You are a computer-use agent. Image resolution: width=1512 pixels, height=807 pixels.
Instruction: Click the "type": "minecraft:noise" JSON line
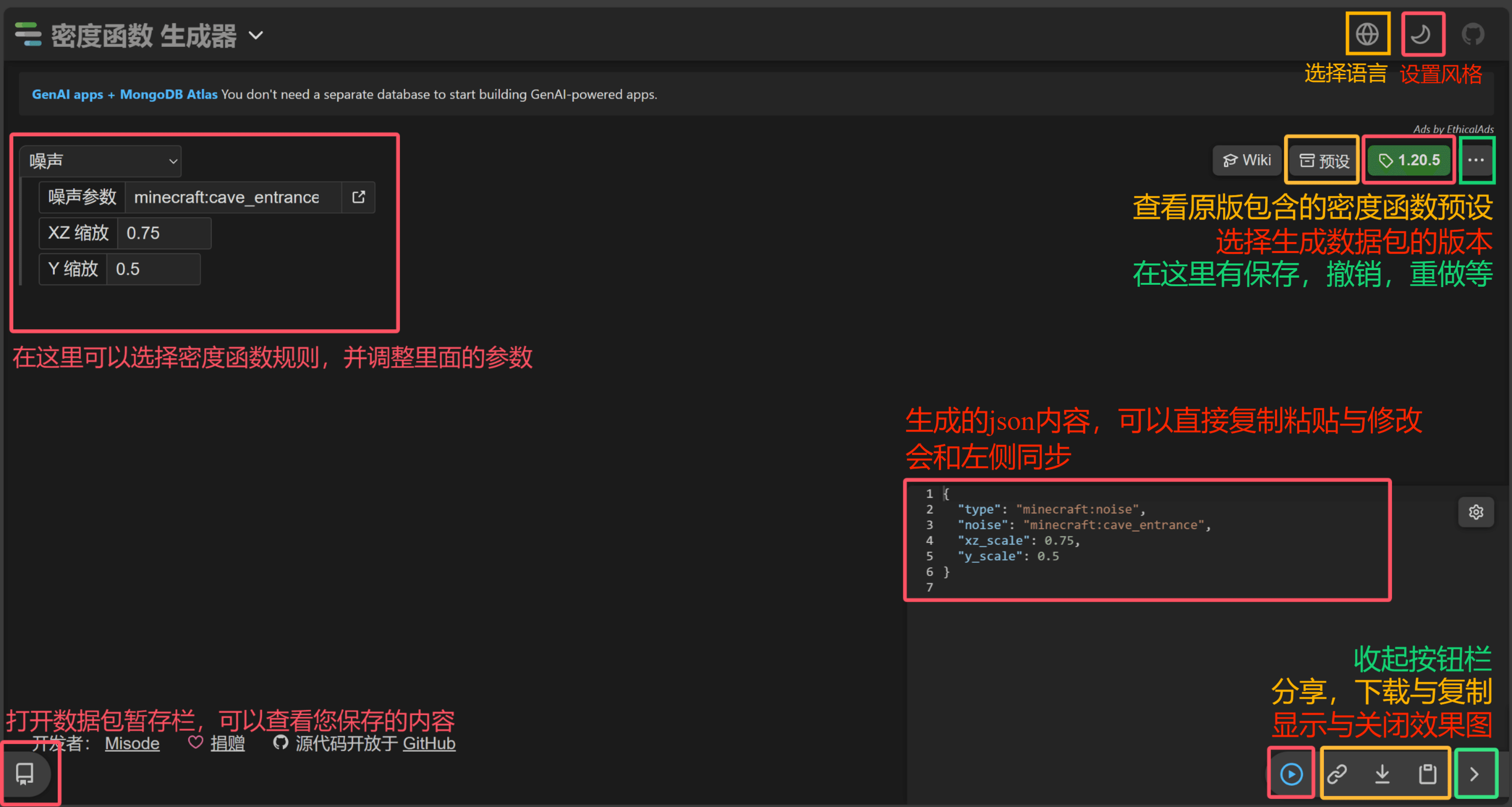coord(1051,509)
